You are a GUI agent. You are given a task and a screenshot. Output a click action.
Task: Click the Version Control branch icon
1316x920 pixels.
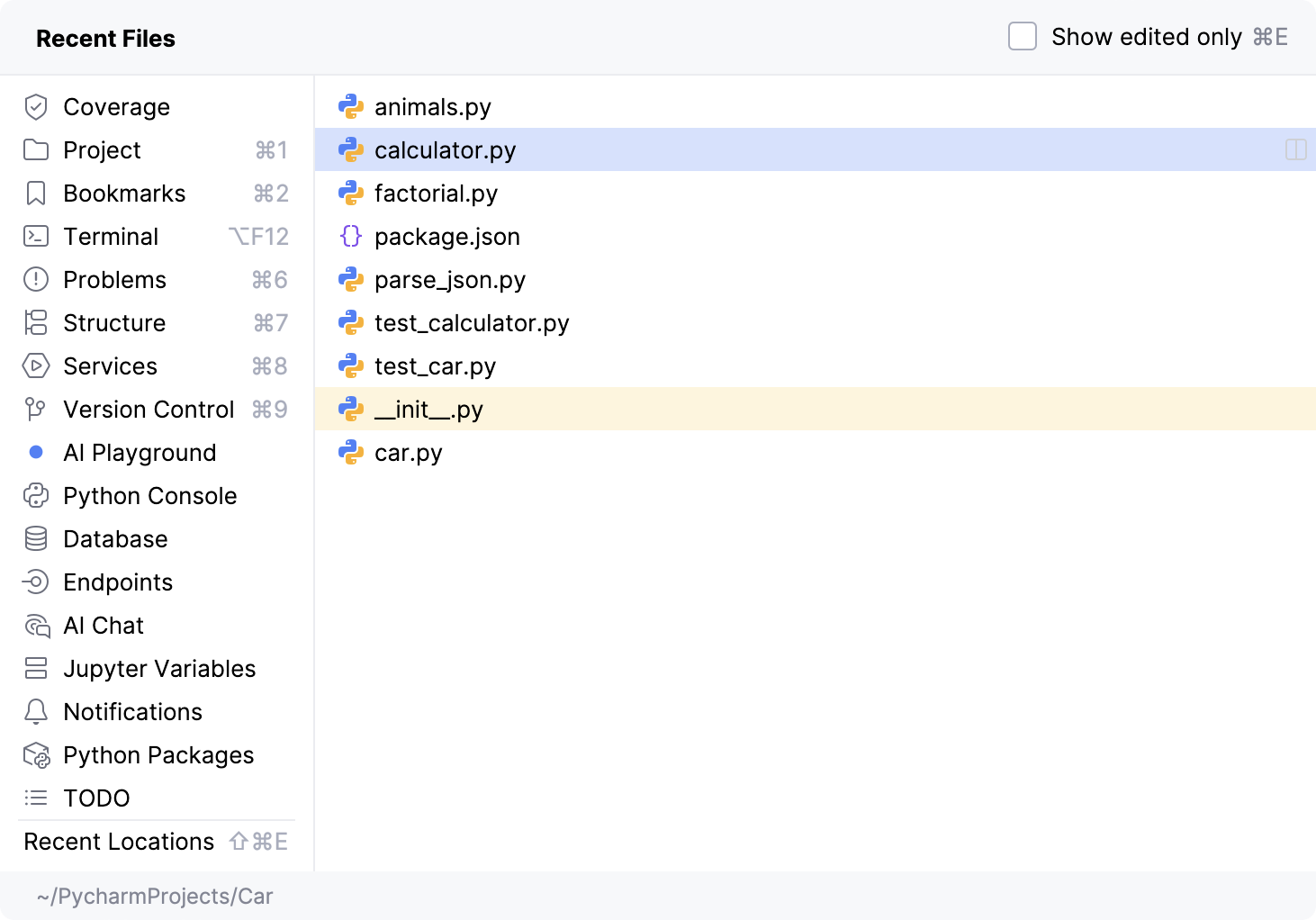coord(36,410)
